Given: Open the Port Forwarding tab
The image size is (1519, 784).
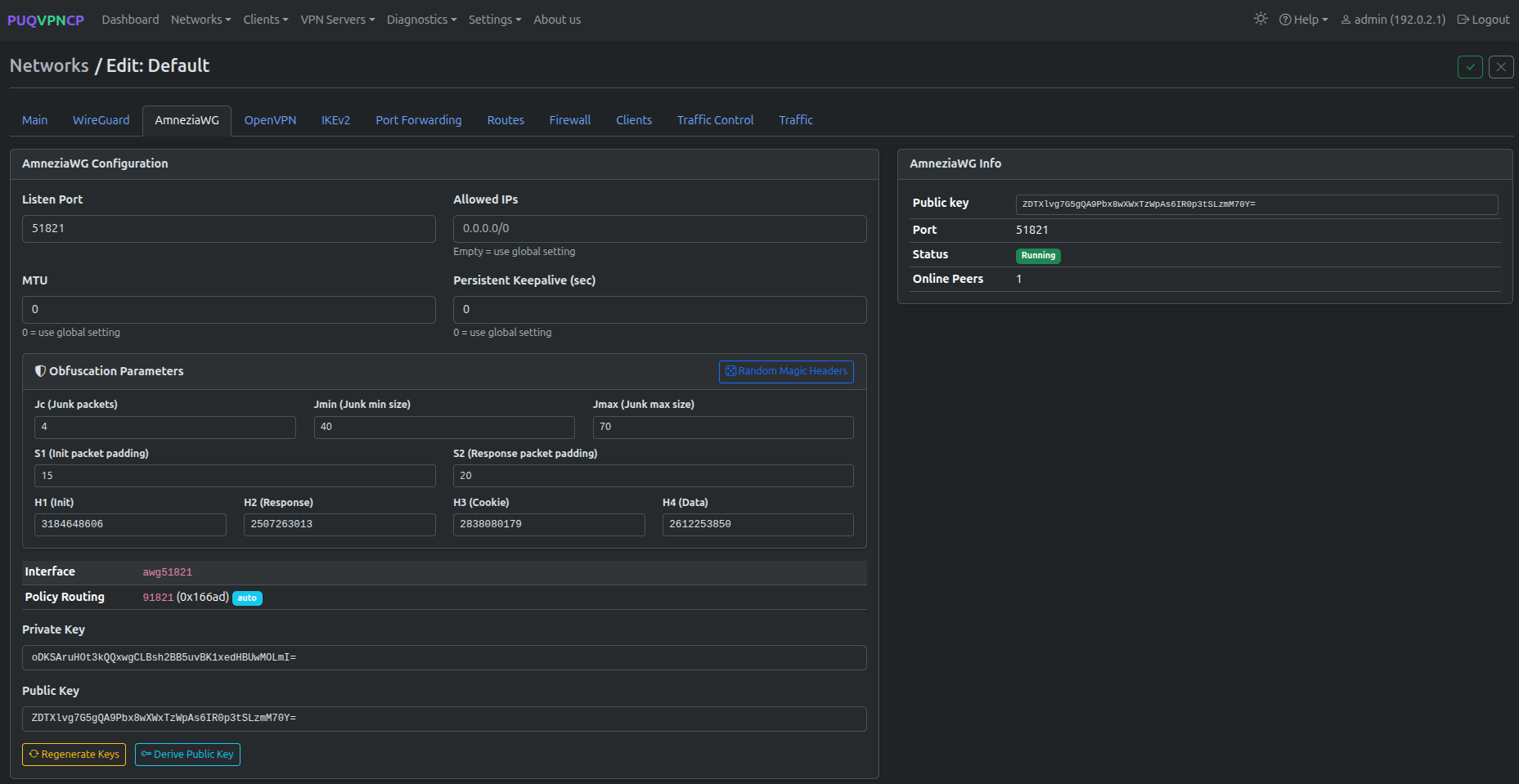Looking at the screenshot, I should [419, 120].
